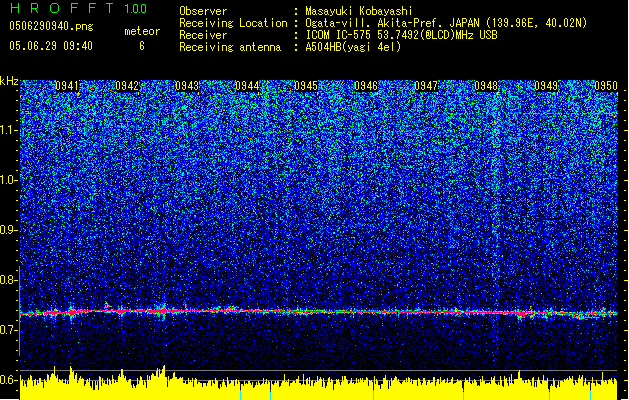Click the version number 1.00
Image resolution: width=629 pixels, height=400 pixels.
[136, 9]
